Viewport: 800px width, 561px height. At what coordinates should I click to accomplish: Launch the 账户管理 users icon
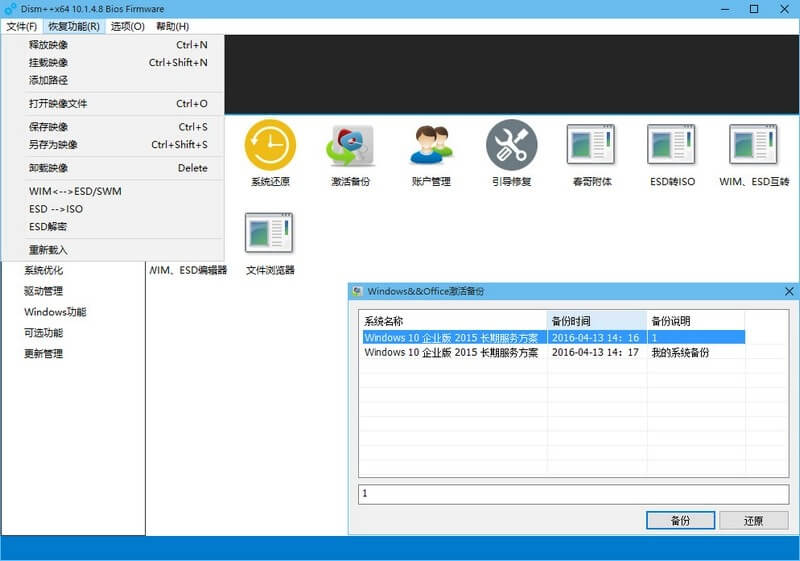tap(431, 146)
